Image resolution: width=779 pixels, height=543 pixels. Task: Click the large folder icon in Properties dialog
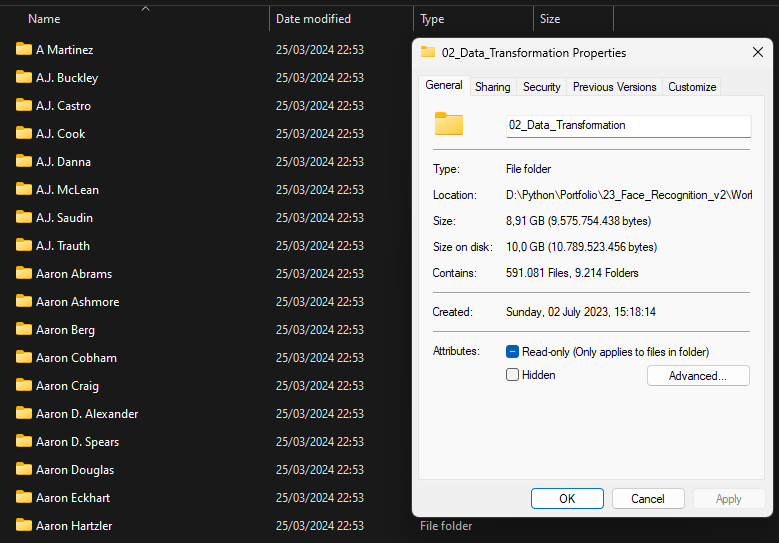pos(449,124)
